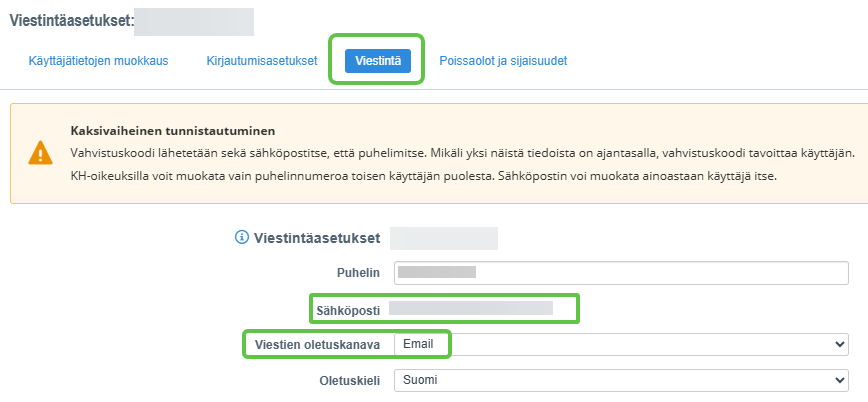This screenshot has height=402, width=868.
Task: Click the redacted Sähköposti email value
Action: pos(470,309)
